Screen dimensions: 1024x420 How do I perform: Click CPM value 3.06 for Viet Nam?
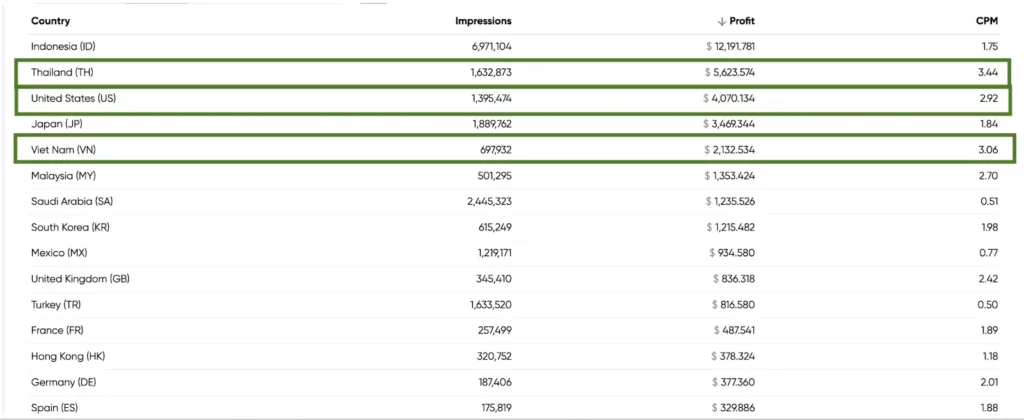(988, 150)
